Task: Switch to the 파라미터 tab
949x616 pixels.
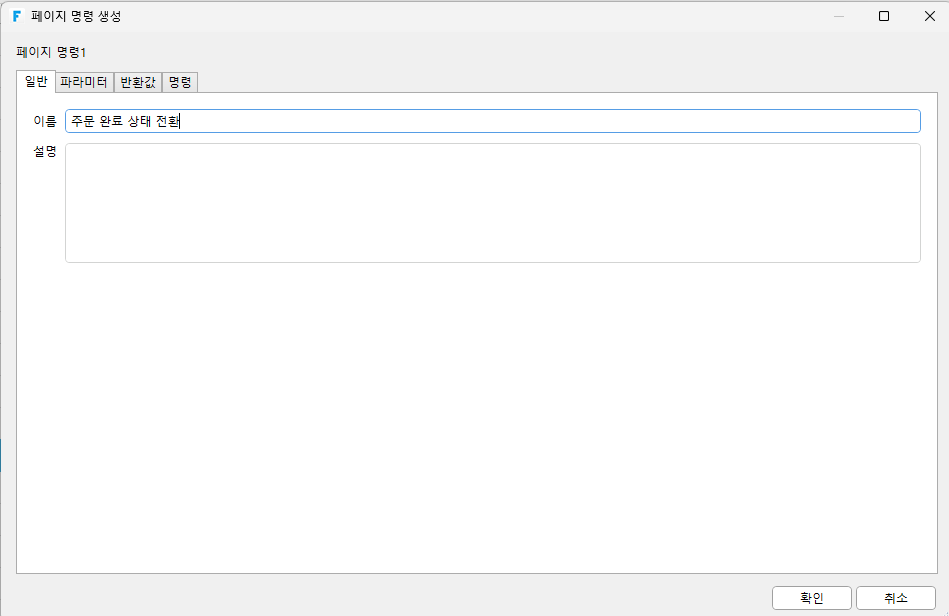Action: tap(84, 82)
